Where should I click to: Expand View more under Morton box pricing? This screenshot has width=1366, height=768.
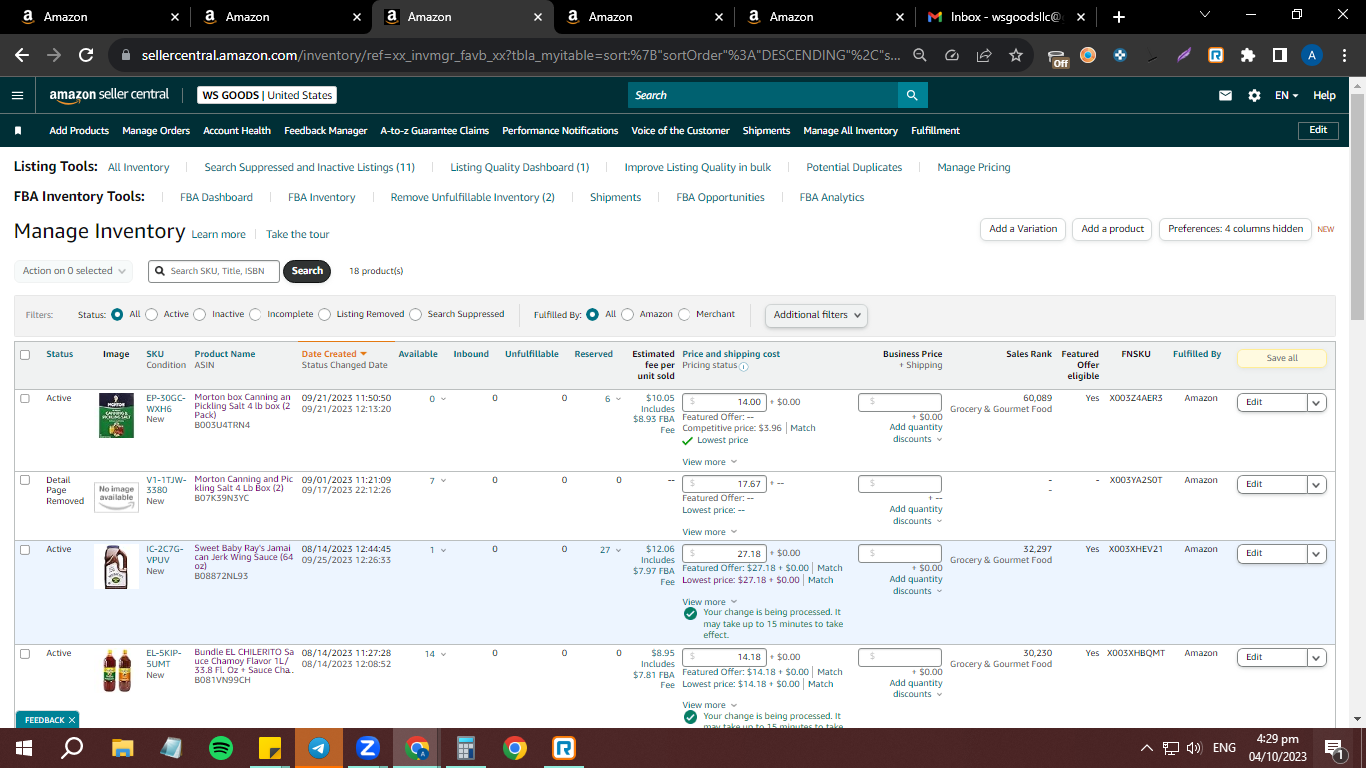tap(709, 462)
